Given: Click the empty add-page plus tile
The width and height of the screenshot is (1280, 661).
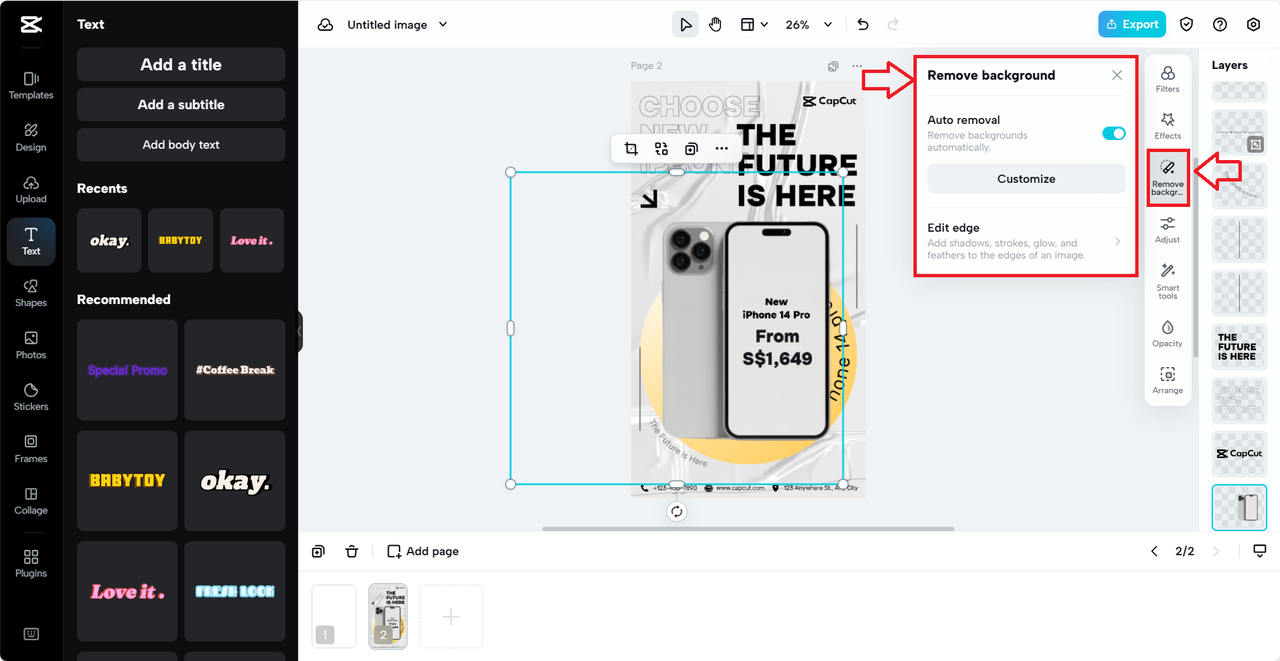Looking at the screenshot, I should coord(451,617).
